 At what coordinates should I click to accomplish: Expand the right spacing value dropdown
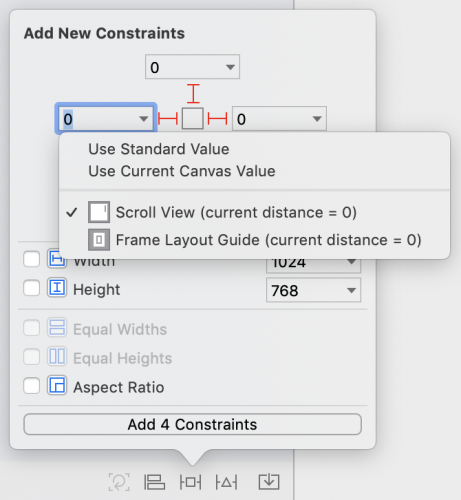pos(317,119)
